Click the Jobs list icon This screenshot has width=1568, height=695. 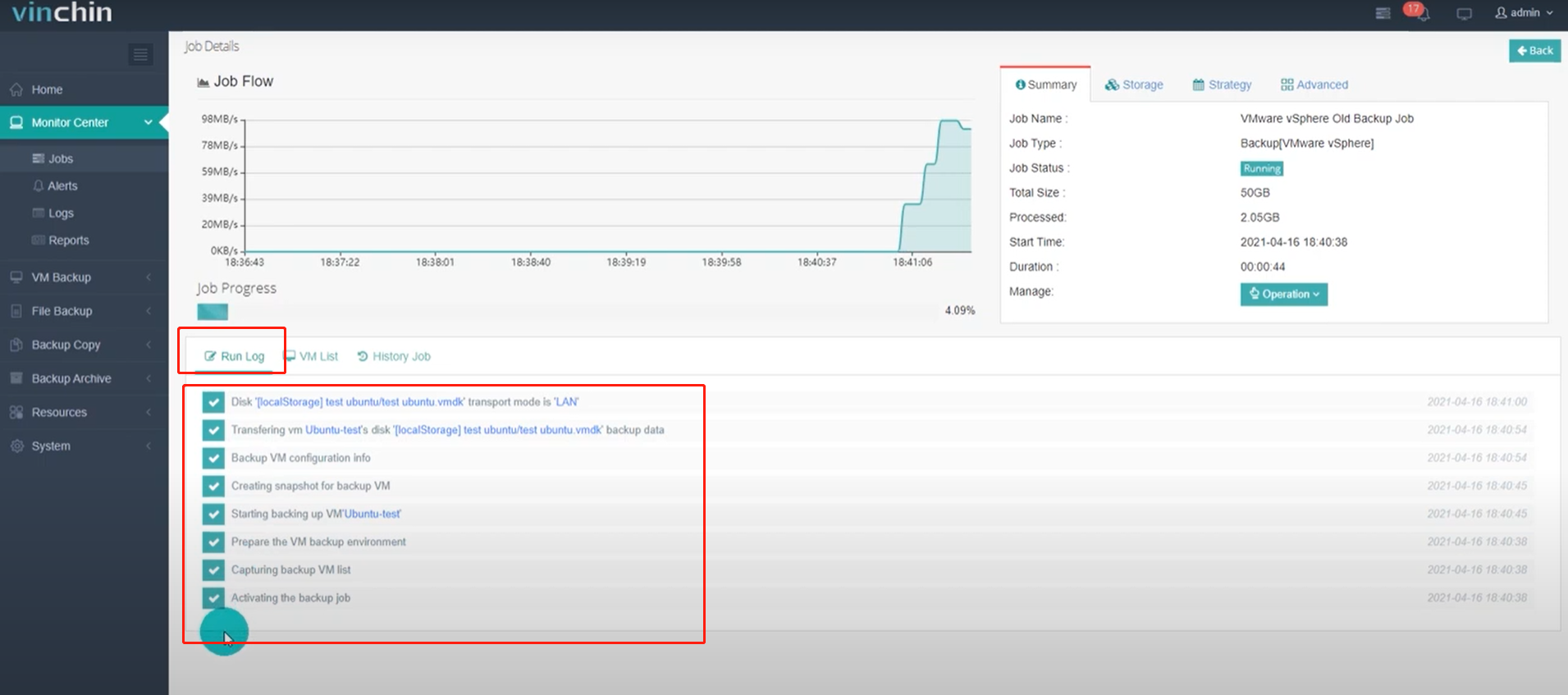coord(39,158)
